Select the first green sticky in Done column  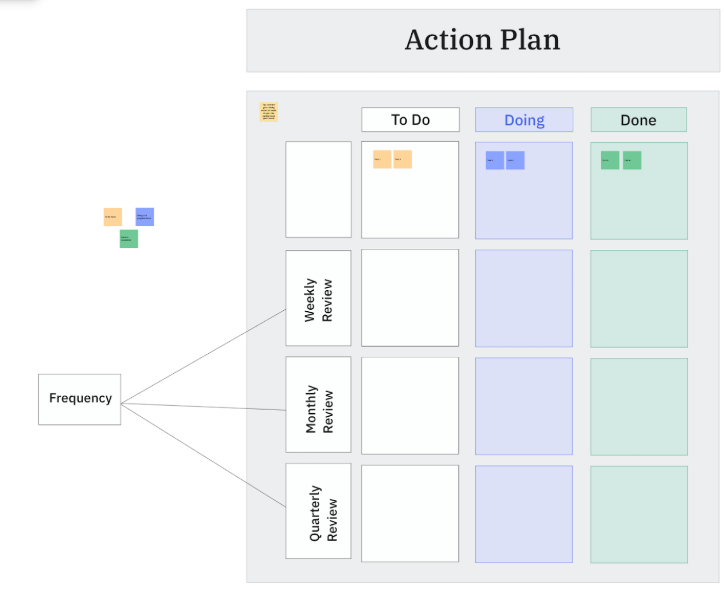610,160
